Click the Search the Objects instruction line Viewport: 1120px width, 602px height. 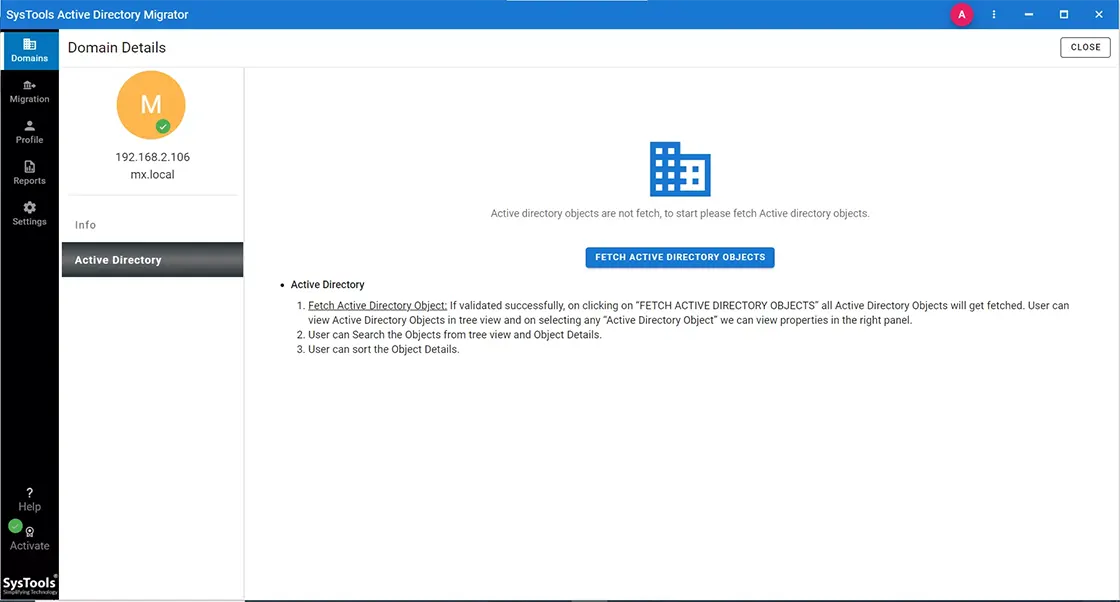[x=454, y=335]
